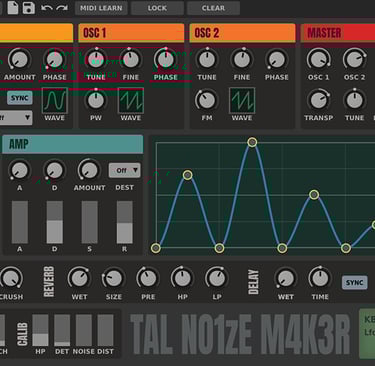Click the undo arrow icon
The image size is (375, 366).
pyautogui.click(x=46, y=8)
